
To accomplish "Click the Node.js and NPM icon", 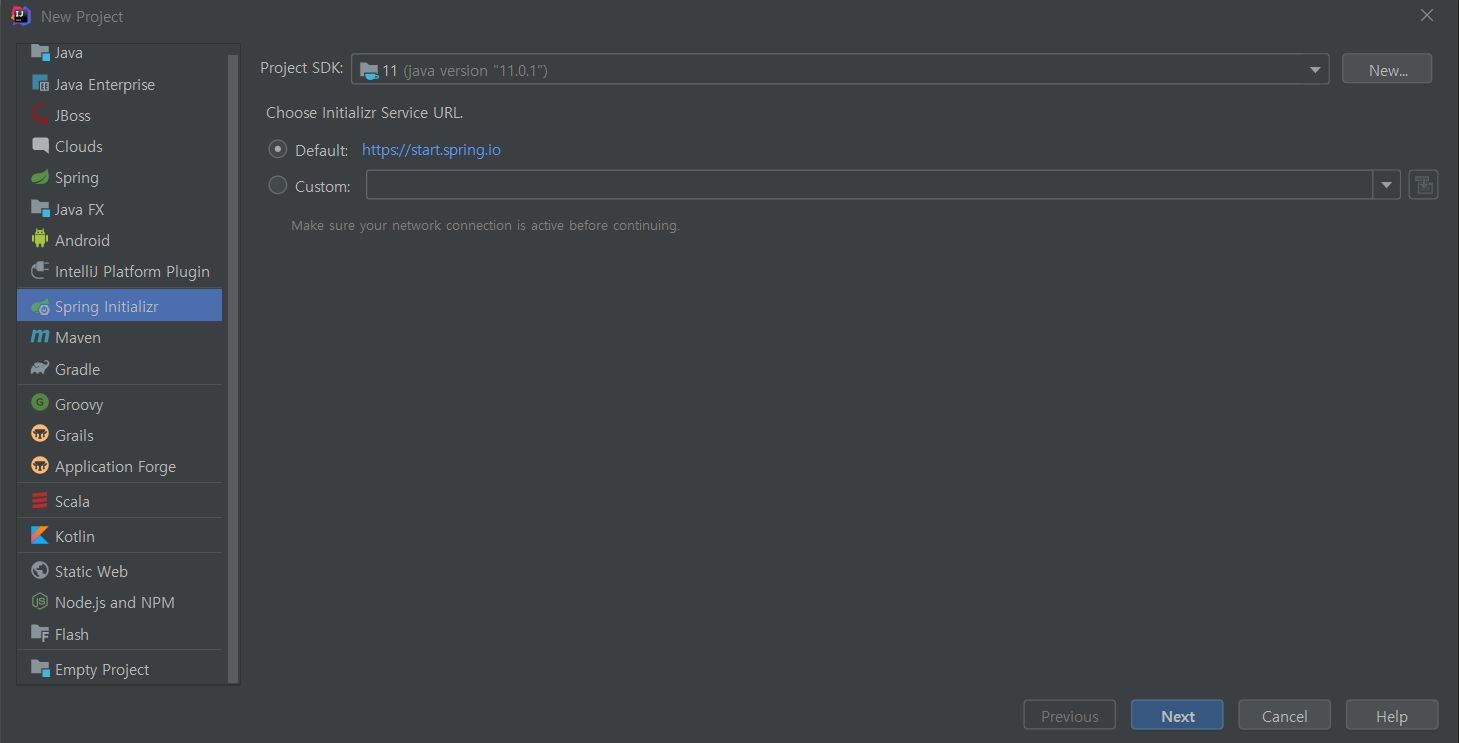I will tap(40, 602).
